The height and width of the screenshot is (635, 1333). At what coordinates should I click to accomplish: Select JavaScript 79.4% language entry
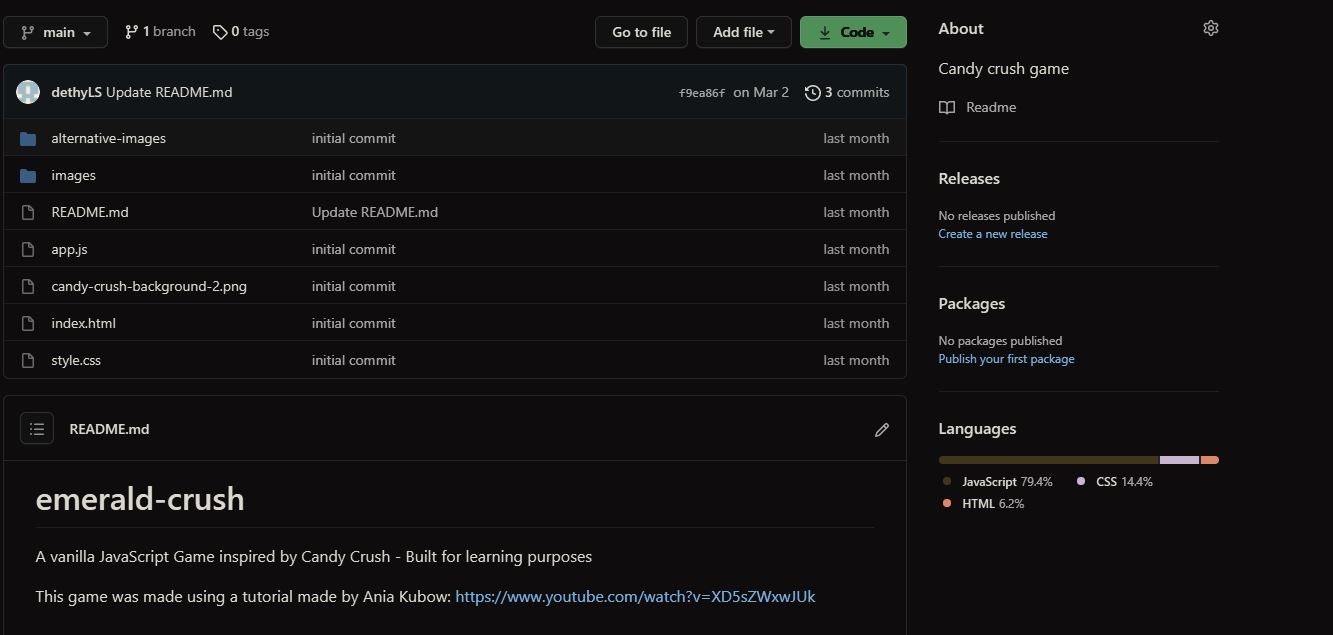coord(998,482)
